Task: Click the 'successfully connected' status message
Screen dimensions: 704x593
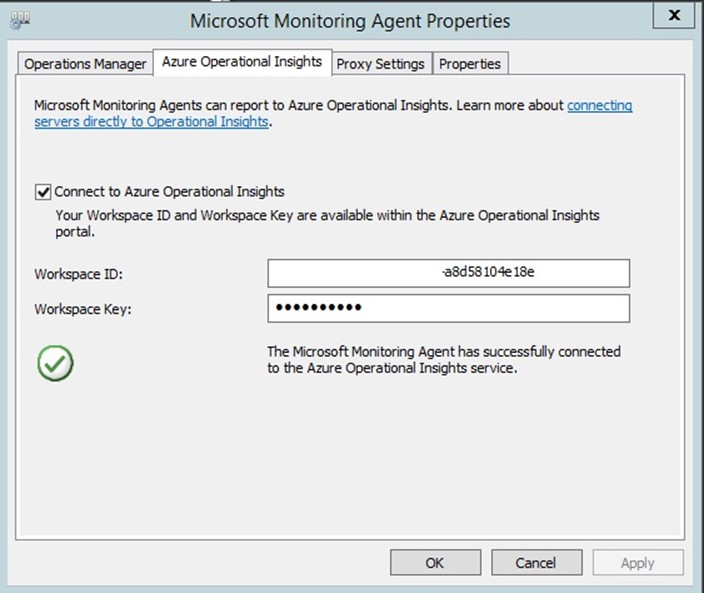Action: coord(444,360)
